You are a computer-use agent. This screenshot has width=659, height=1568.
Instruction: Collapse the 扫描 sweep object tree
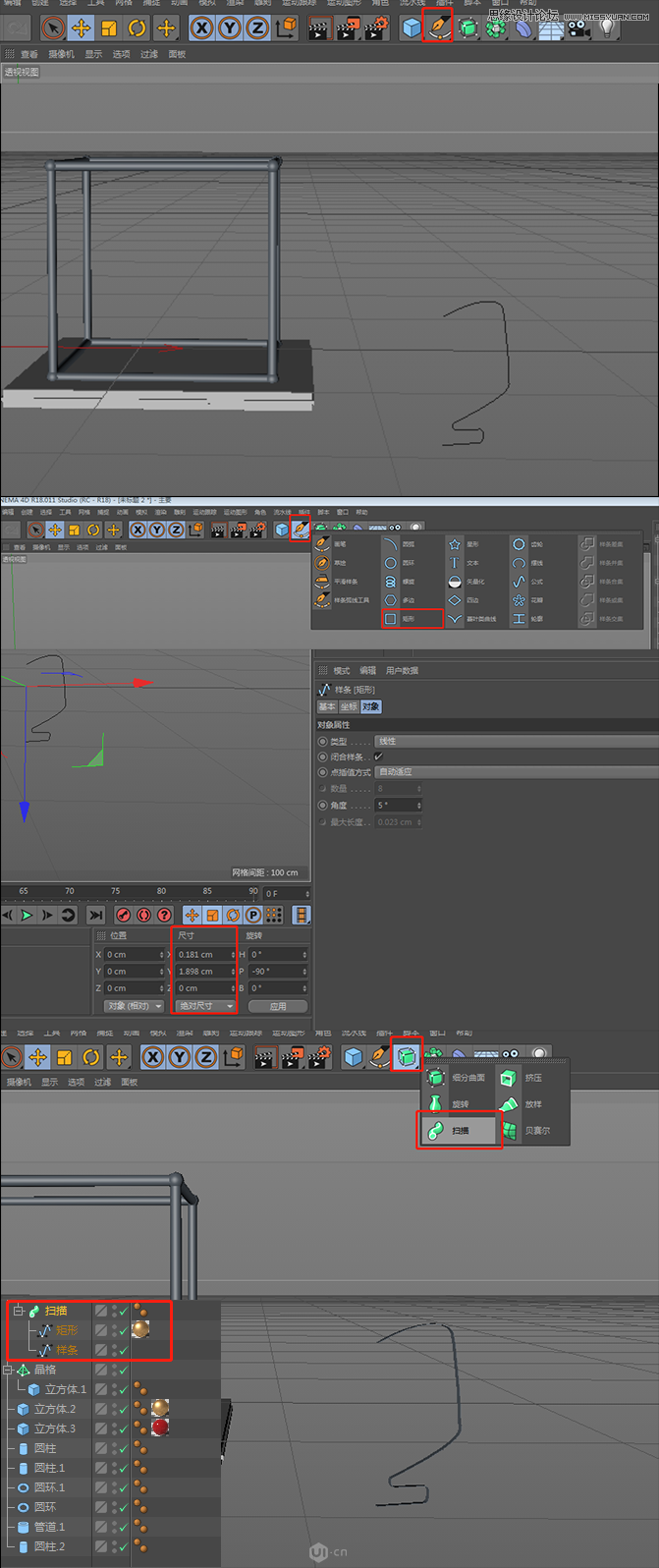(x=18, y=1311)
